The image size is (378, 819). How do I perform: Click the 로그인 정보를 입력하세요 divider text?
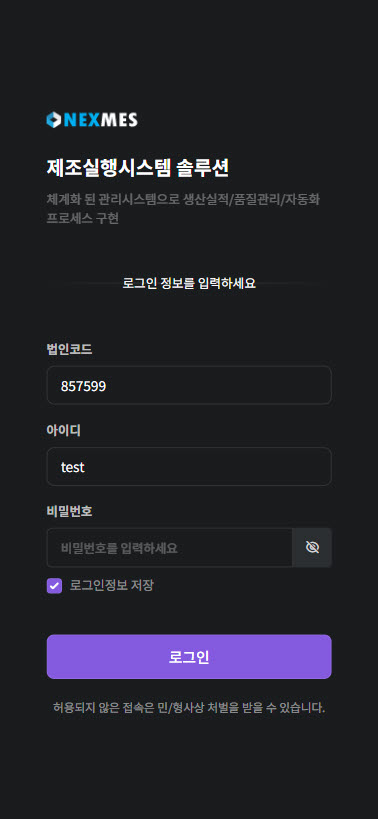(x=189, y=284)
